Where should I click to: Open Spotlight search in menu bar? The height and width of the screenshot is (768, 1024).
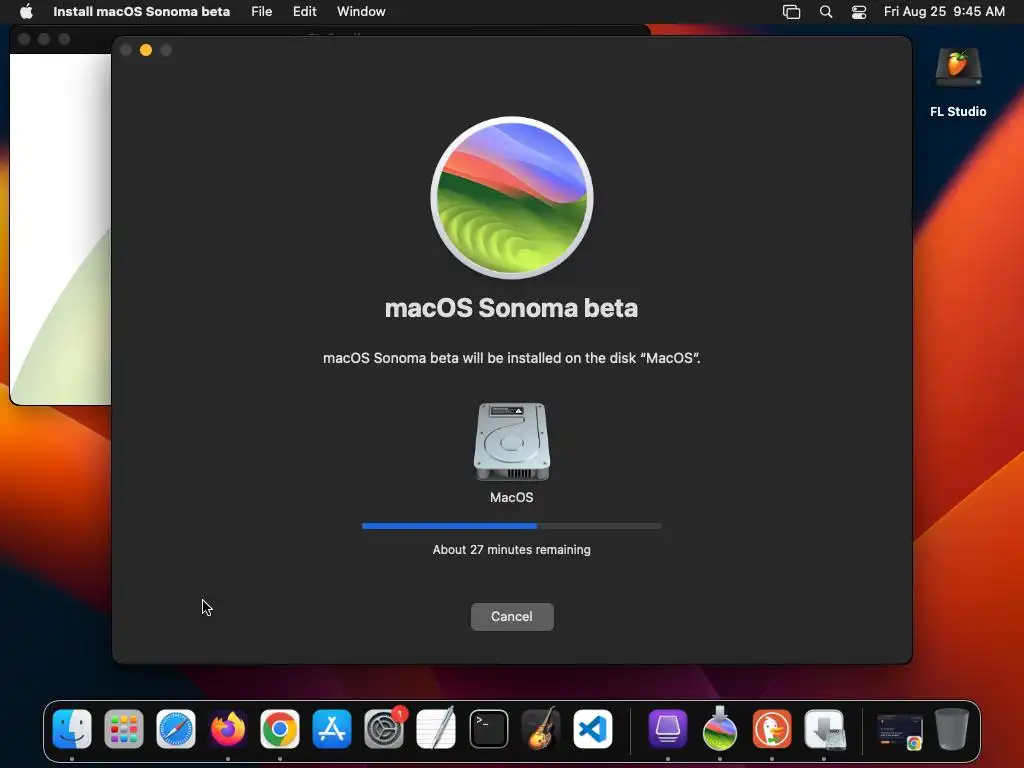click(x=826, y=12)
